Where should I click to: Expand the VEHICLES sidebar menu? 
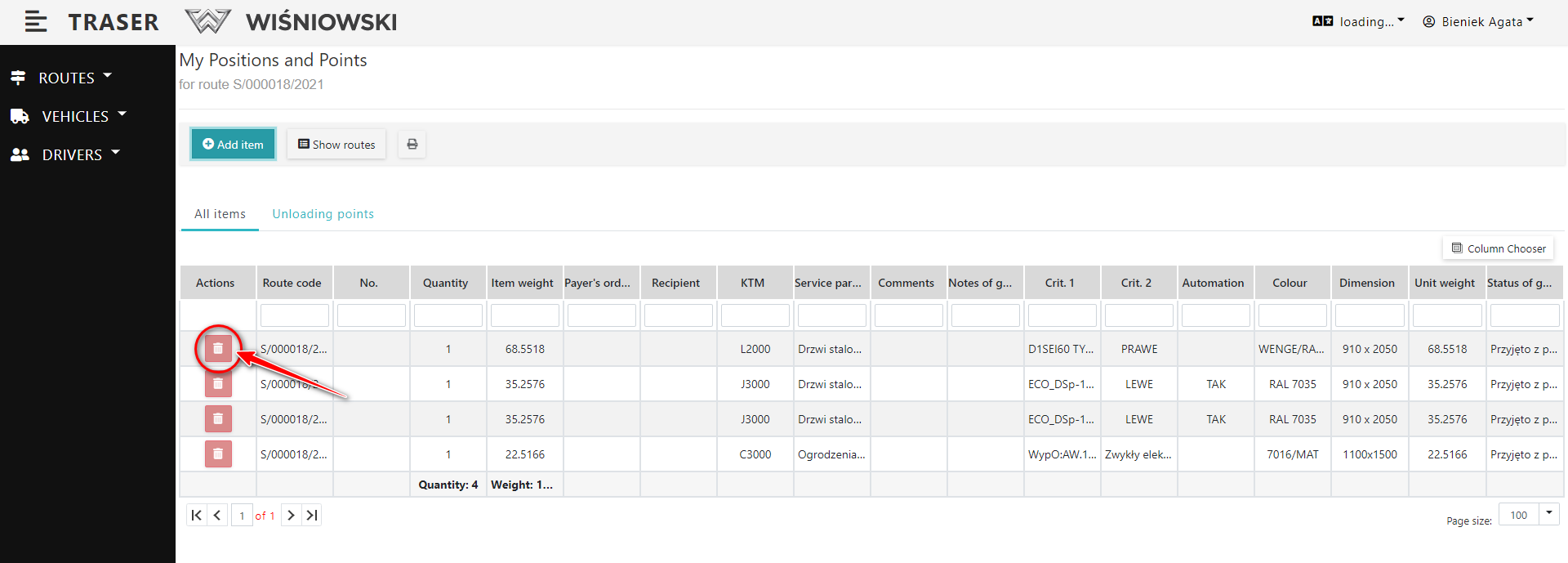[75, 116]
